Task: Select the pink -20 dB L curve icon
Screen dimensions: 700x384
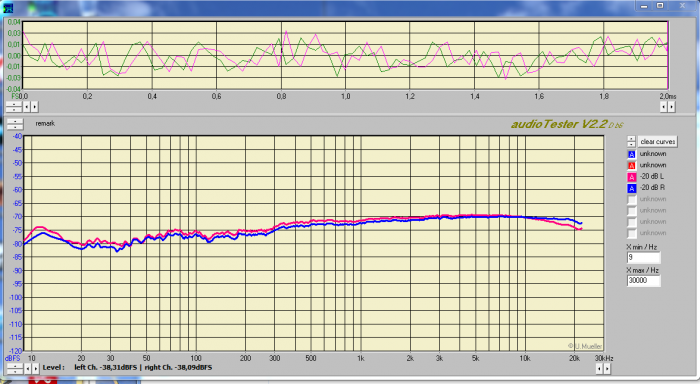Action: point(631,177)
